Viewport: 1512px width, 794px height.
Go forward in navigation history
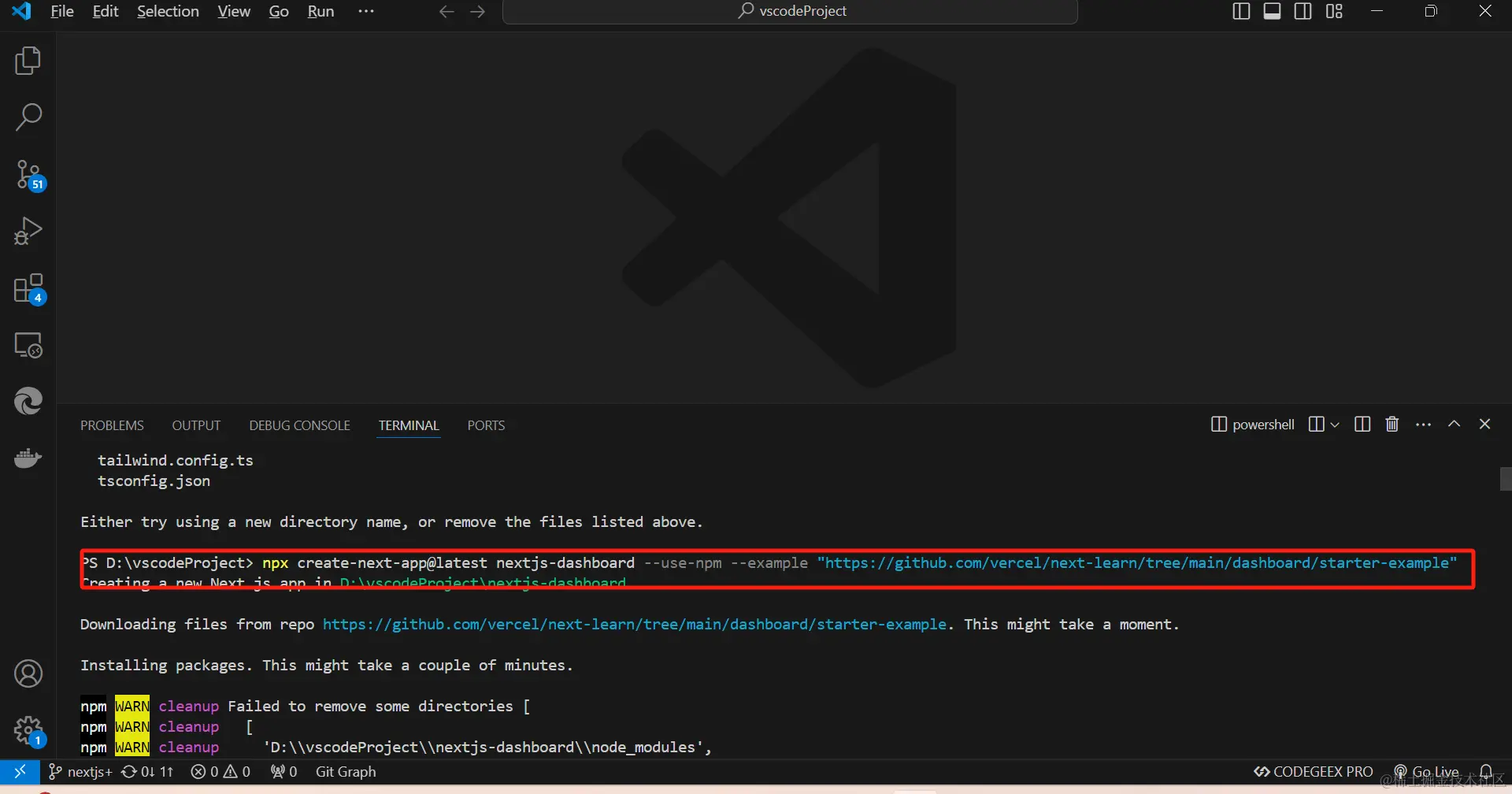[x=477, y=12]
